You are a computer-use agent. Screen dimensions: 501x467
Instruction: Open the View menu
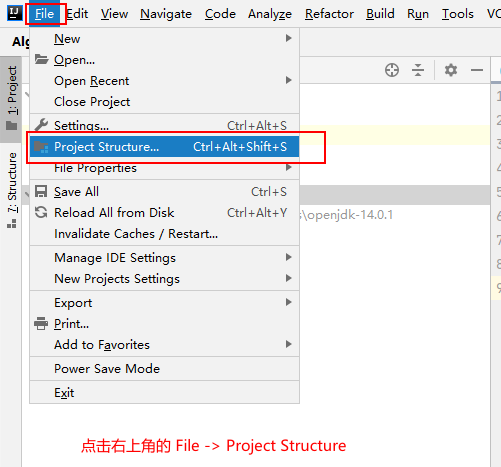point(114,14)
